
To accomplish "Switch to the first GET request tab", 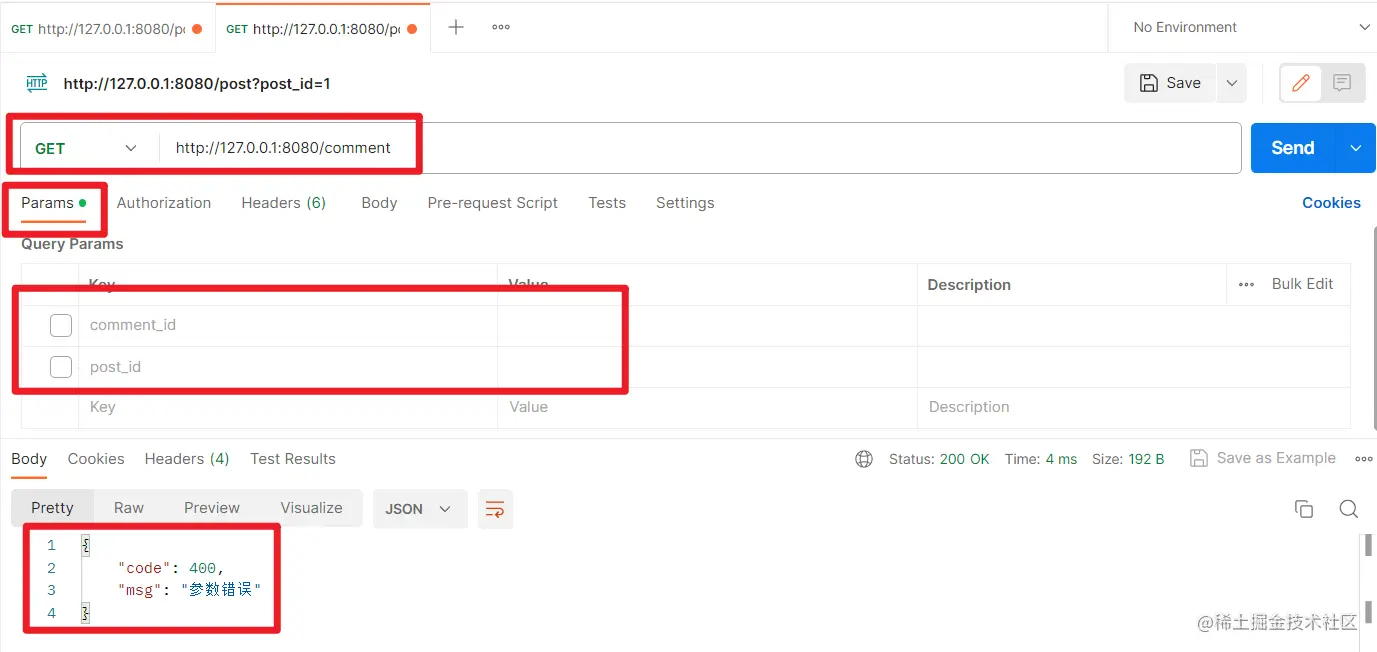I will [107, 29].
